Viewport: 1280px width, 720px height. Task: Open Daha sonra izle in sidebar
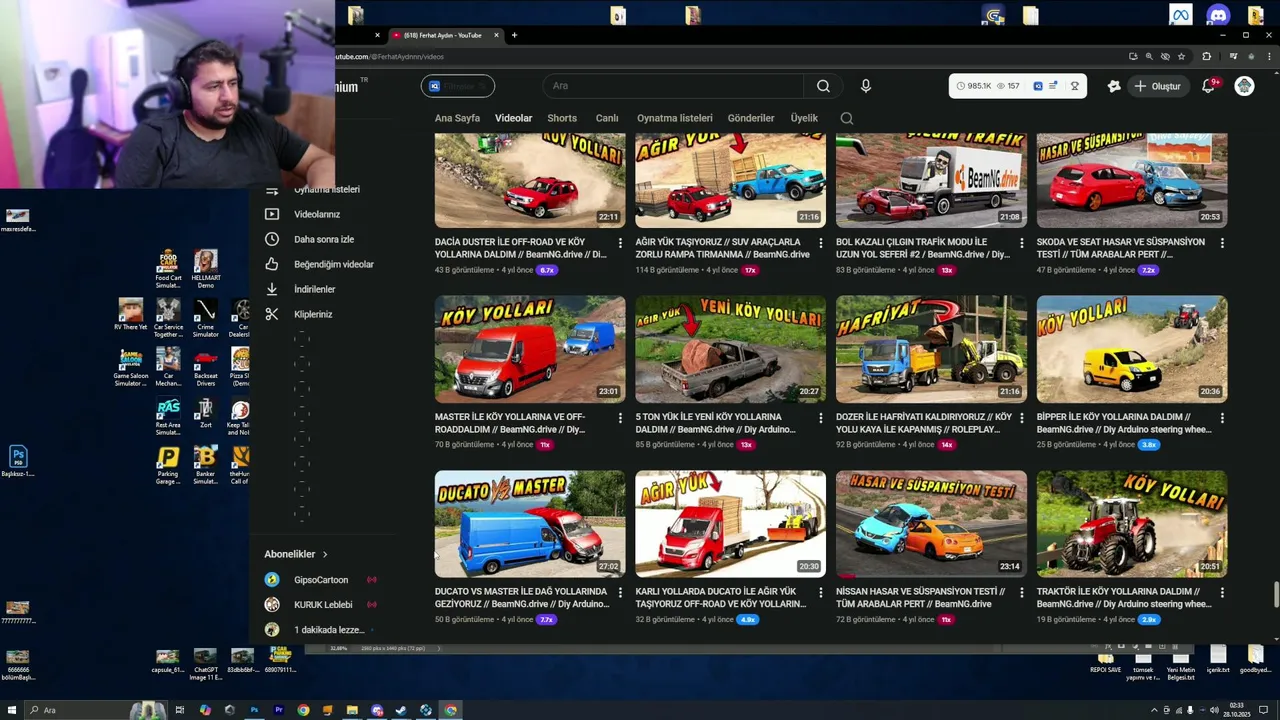coord(323,239)
